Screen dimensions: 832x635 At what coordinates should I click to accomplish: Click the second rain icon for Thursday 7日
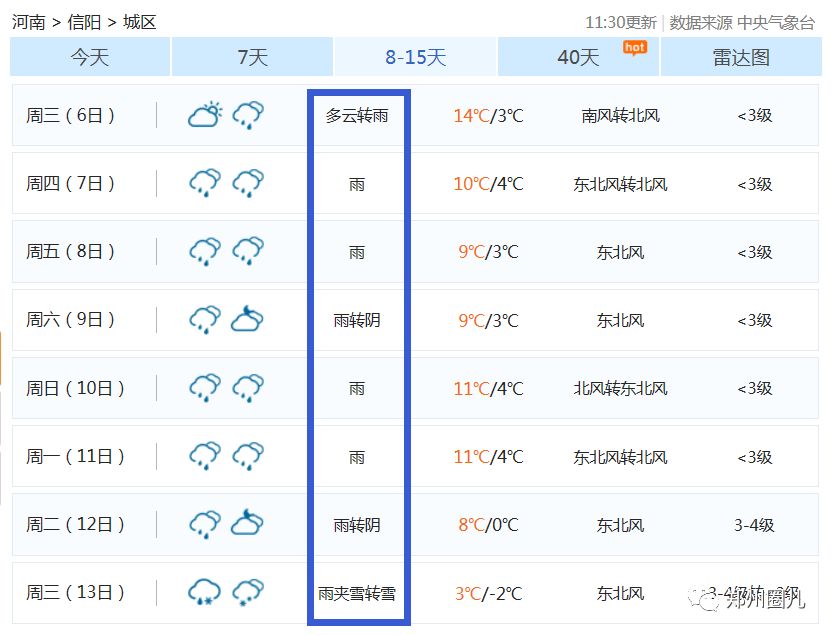pos(248,183)
